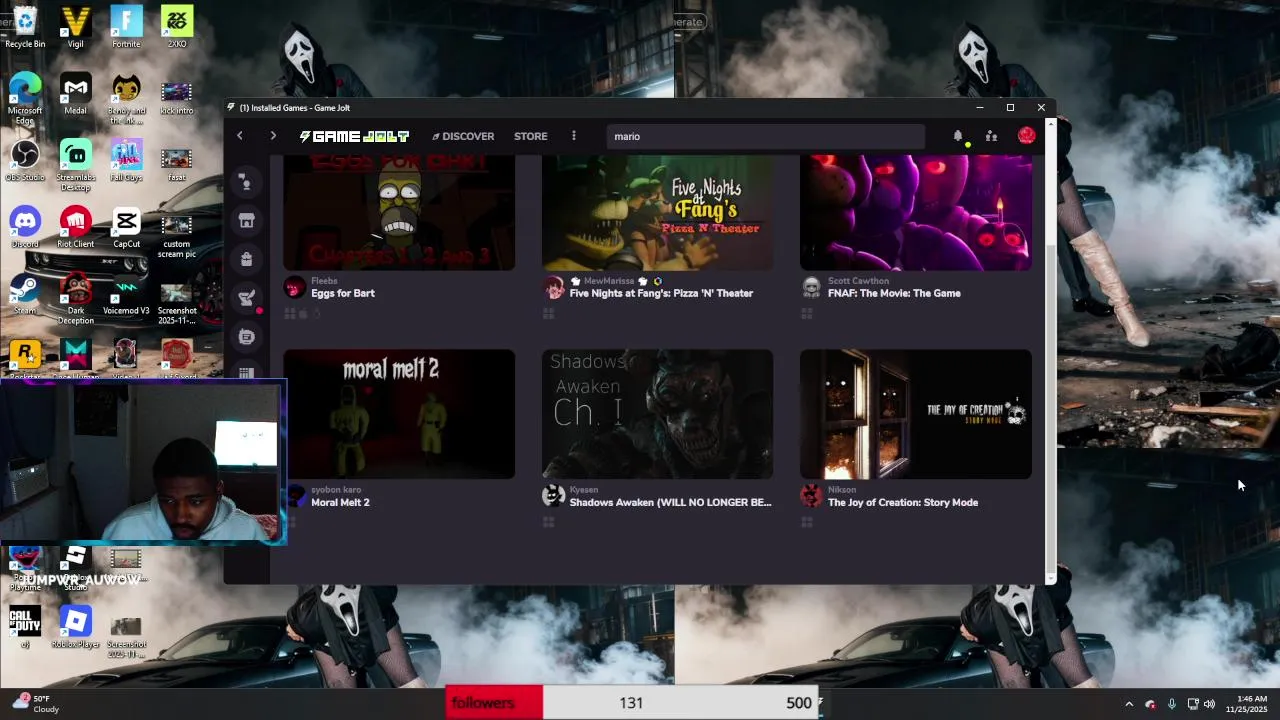This screenshot has height=720, width=1280.
Task: Open the sidebar backpack icon
Action: 246,260
